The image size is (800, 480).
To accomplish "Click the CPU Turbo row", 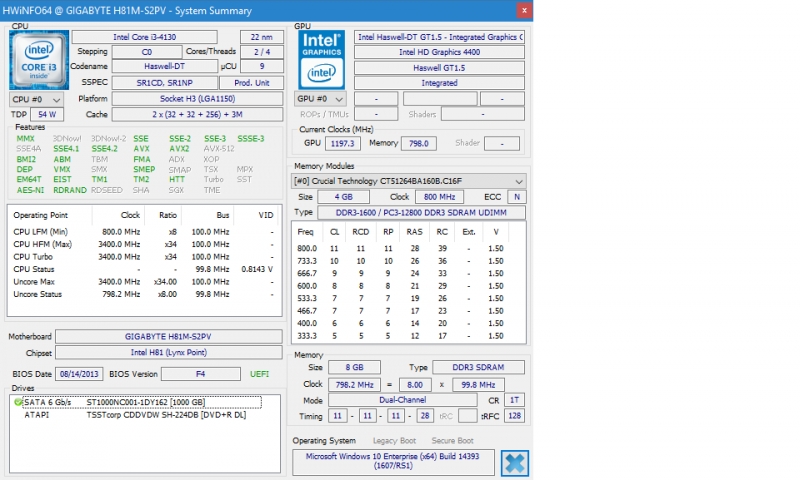I will 143,257.
